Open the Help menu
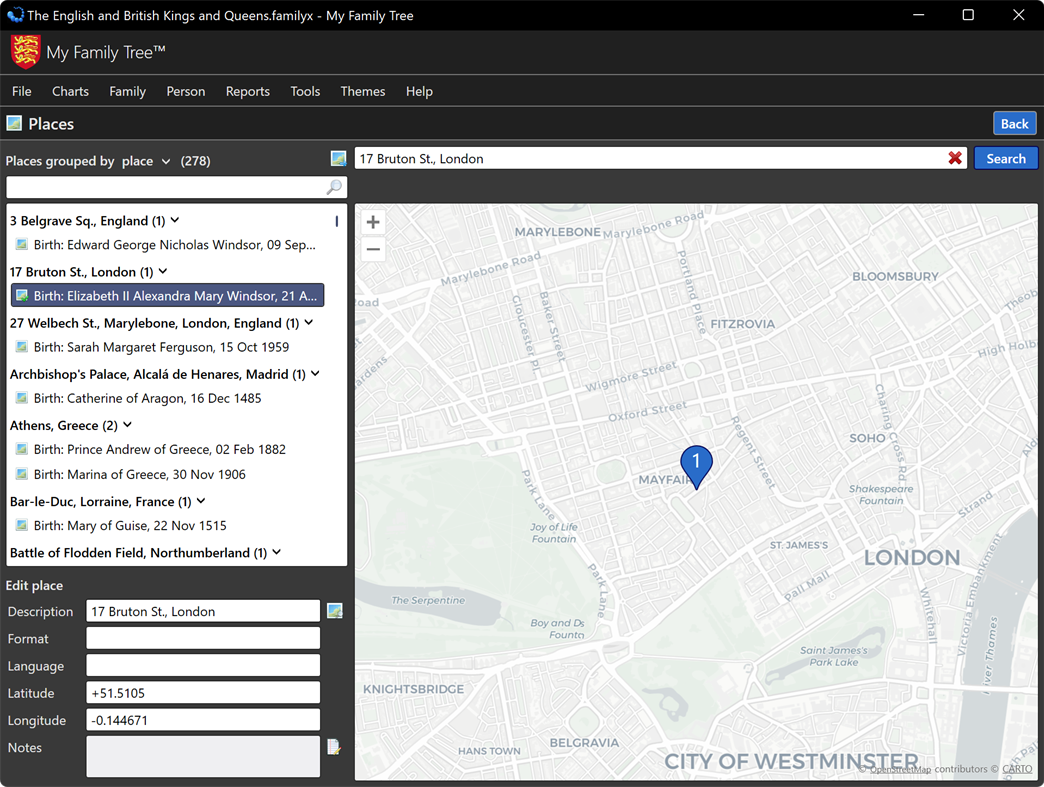Viewport: 1044px width, 787px height. 419,91
